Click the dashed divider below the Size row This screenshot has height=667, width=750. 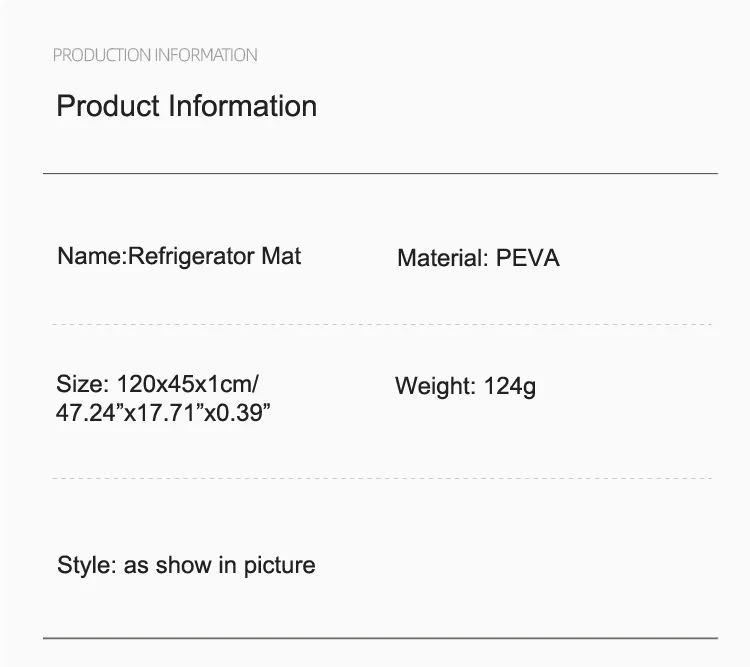(380, 479)
